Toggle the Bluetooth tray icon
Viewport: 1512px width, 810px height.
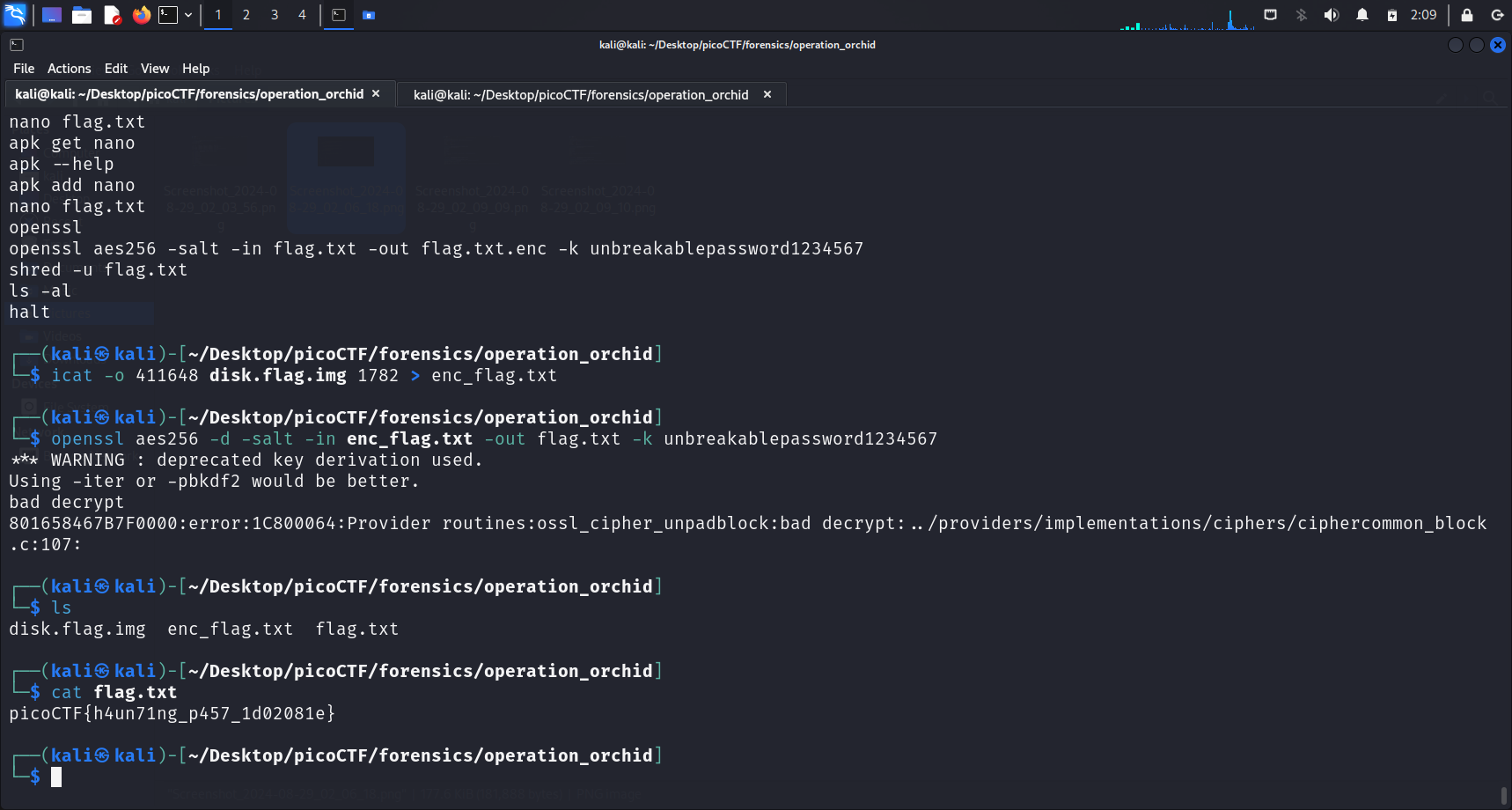(1301, 15)
